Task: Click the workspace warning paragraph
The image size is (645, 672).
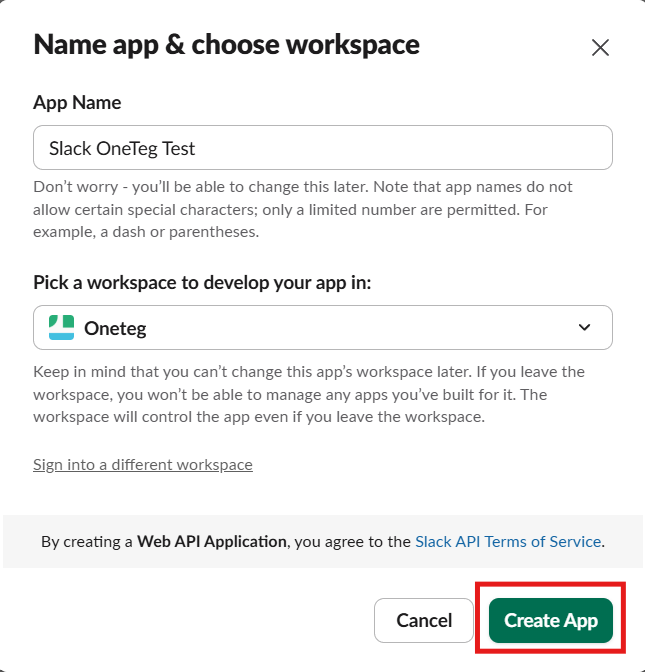Action: 309,394
